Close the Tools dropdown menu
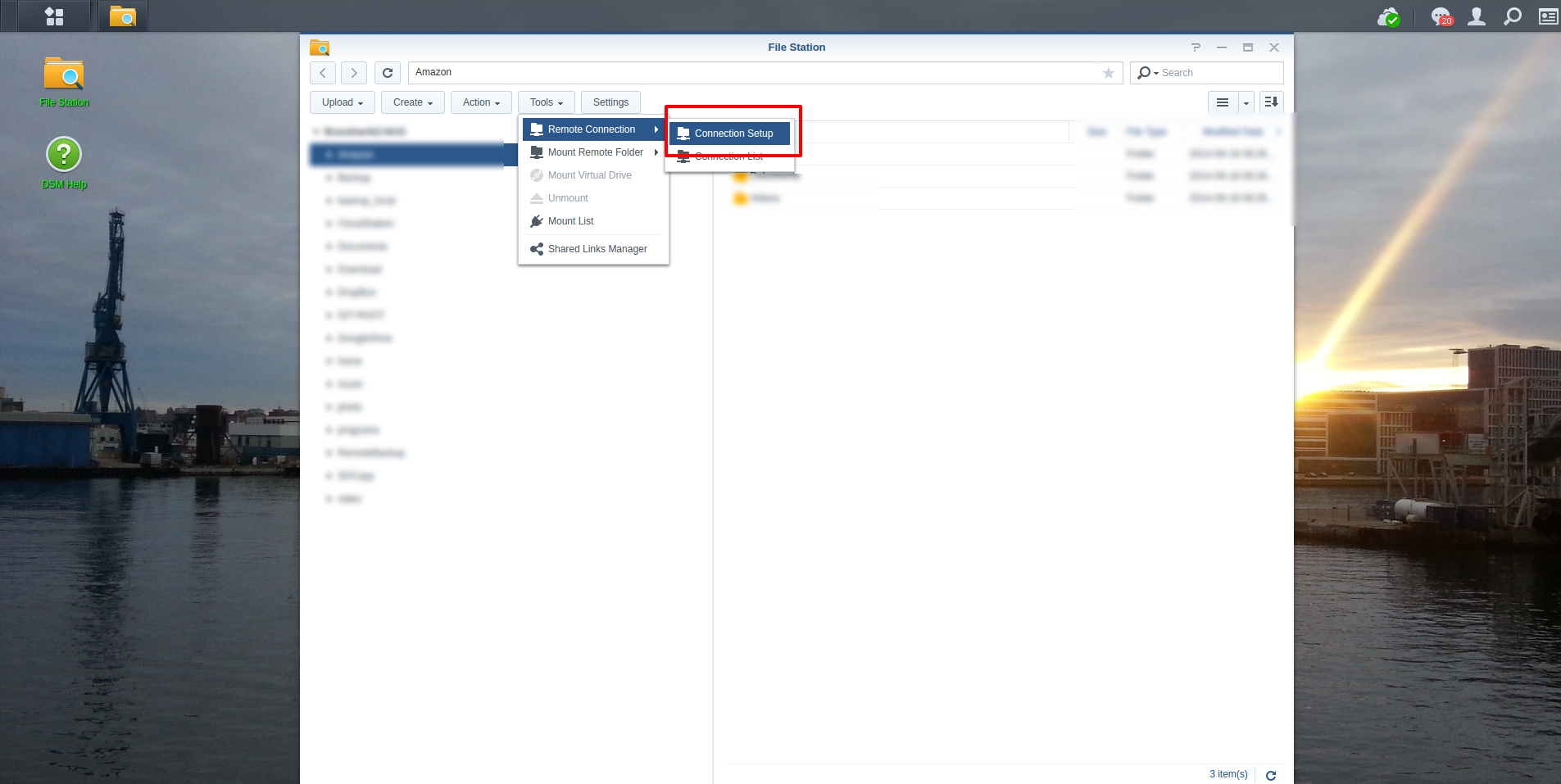Viewport: 1561px width, 784px height. pyautogui.click(x=547, y=102)
